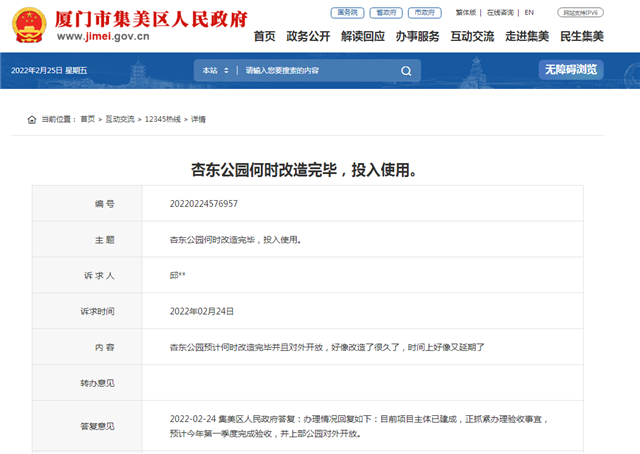Image resolution: width=640 pixels, height=454 pixels.
Task: Click the 内容 description text
Action: pyautogui.click(x=327, y=347)
